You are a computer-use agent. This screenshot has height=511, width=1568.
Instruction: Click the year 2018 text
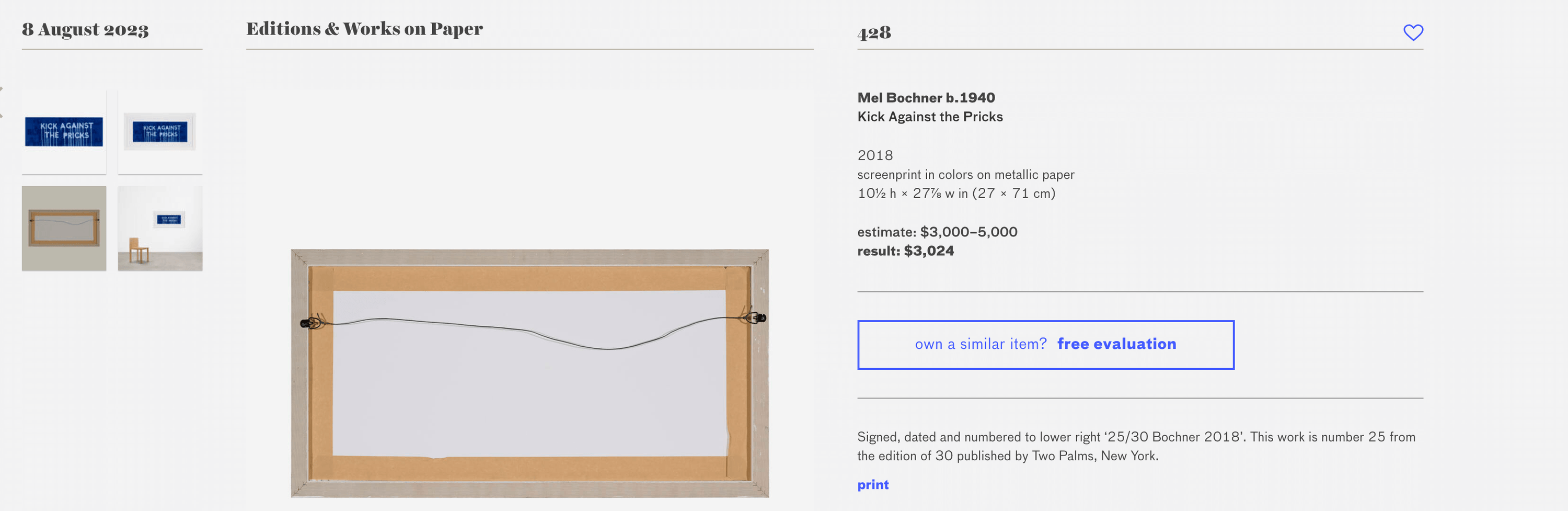875,155
